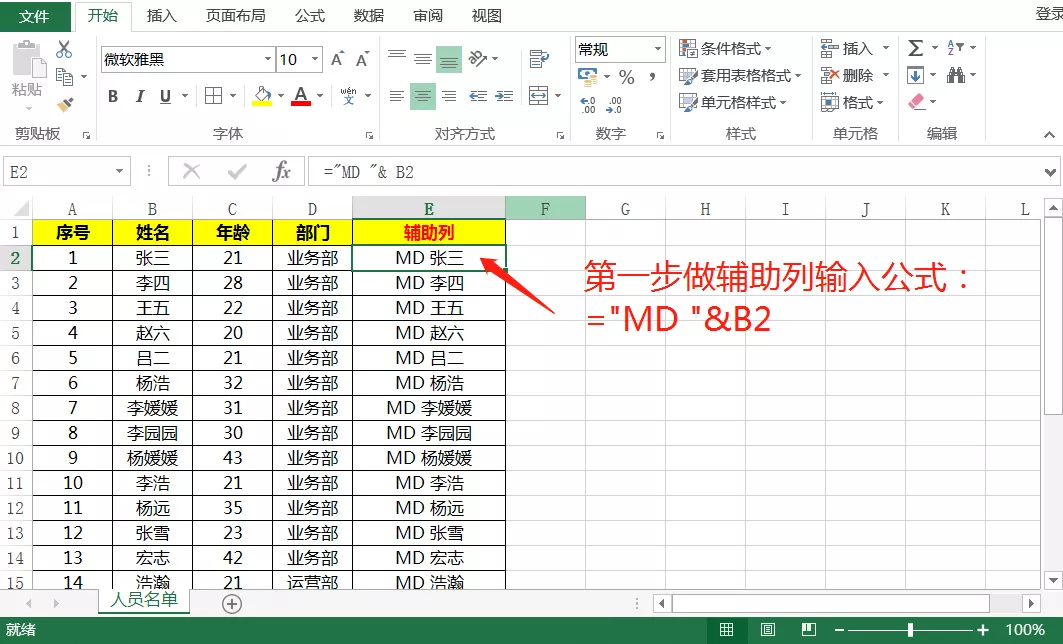Collapse the ribbon chevron

coord(1049,135)
